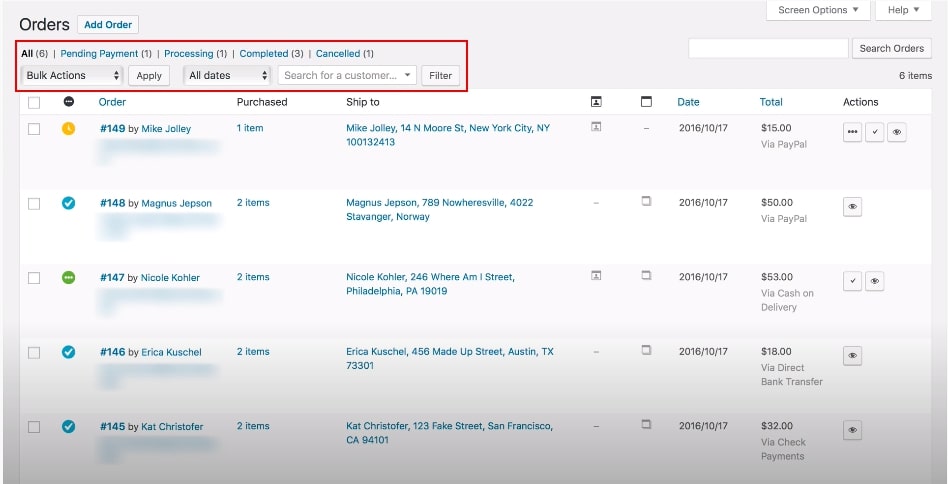Open Nicole Kohler's shipping address link
This screenshot has height=484, width=948.
[x=430, y=284]
